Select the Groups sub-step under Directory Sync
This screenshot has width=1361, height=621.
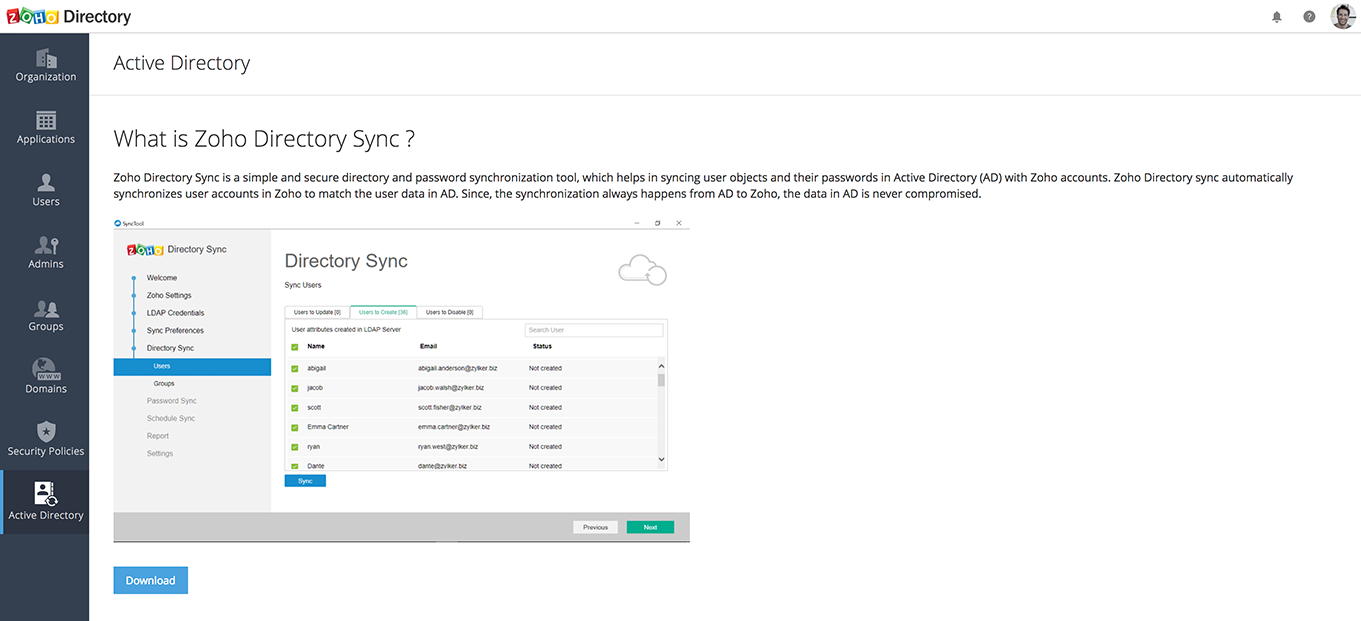(x=164, y=383)
